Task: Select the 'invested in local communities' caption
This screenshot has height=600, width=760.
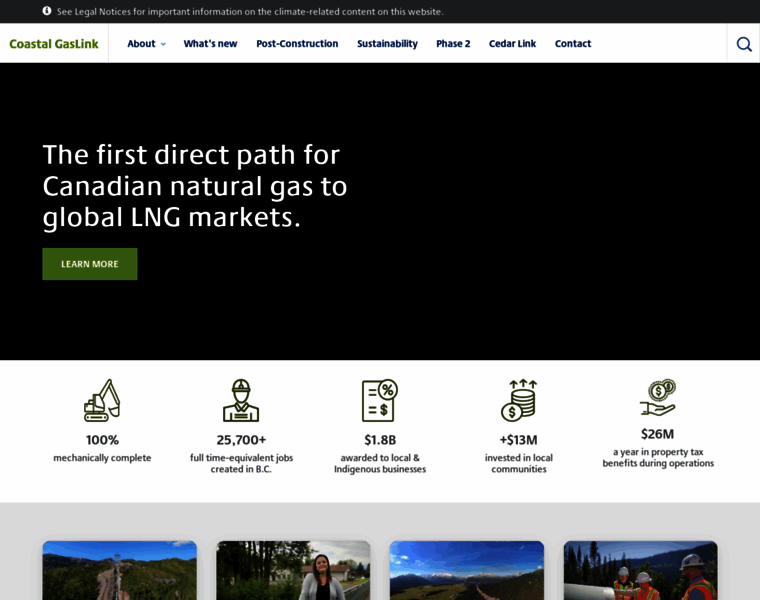Action: (x=519, y=463)
